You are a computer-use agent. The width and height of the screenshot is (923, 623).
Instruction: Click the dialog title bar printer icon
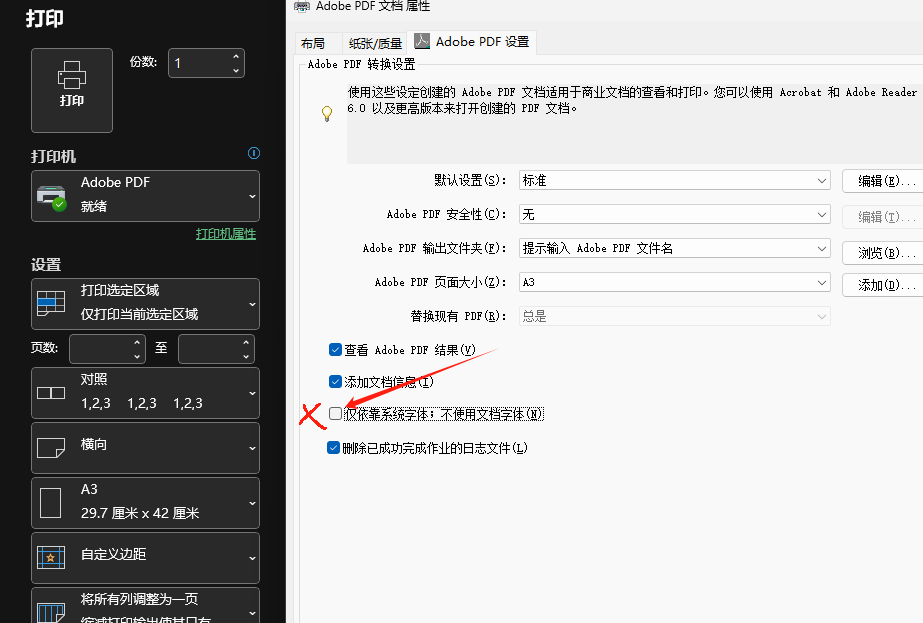pyautogui.click(x=302, y=6)
